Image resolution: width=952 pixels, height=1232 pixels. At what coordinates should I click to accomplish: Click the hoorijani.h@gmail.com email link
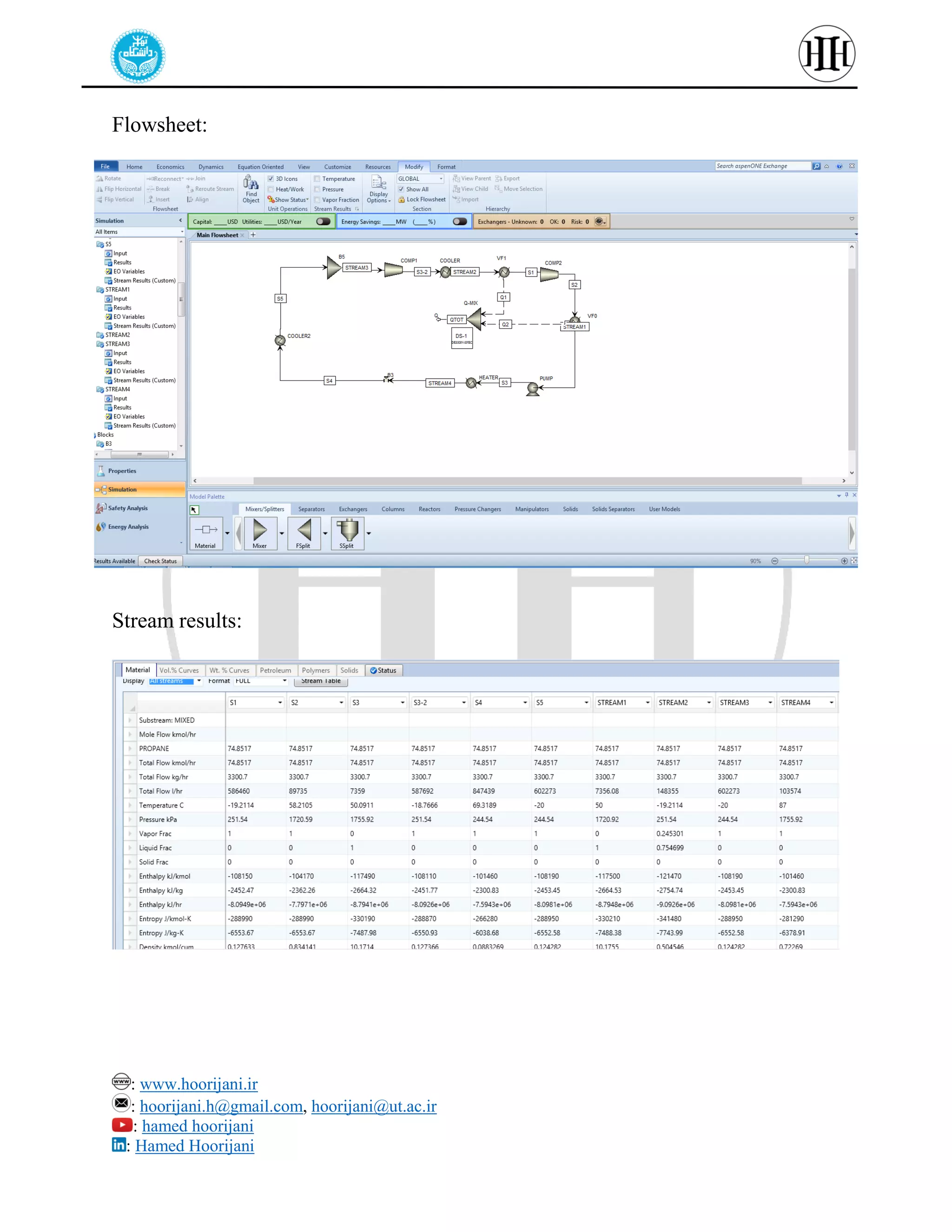[222, 1106]
